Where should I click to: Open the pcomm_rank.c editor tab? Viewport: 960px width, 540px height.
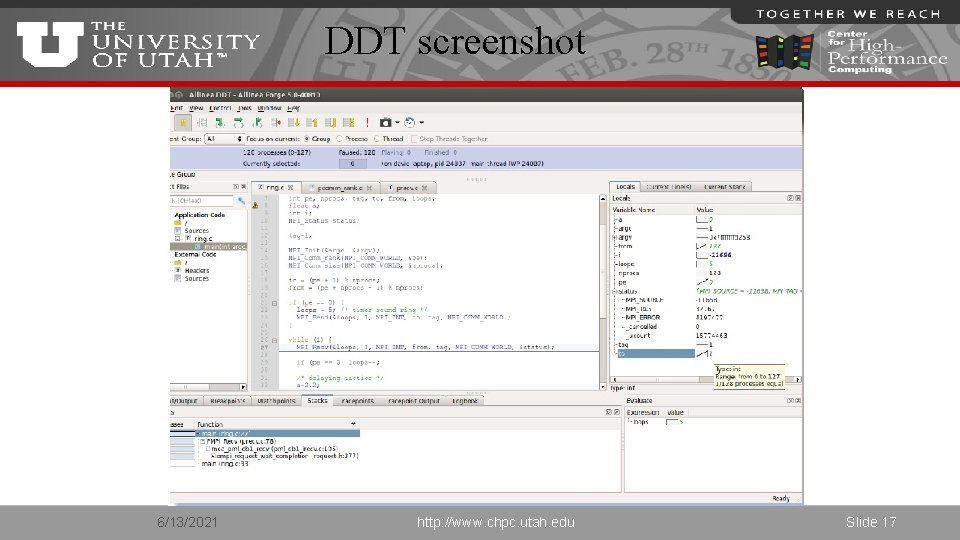340,188
